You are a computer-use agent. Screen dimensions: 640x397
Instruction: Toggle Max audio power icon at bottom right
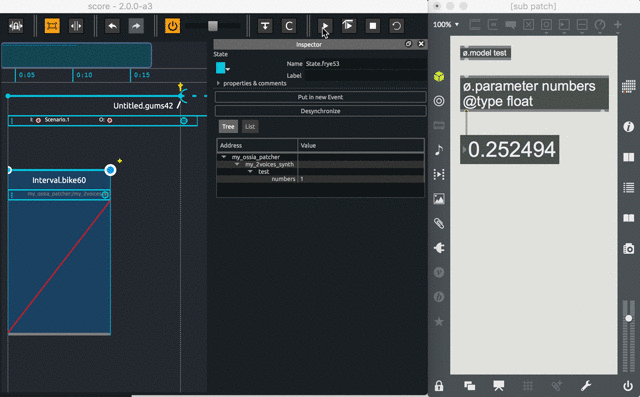628,386
